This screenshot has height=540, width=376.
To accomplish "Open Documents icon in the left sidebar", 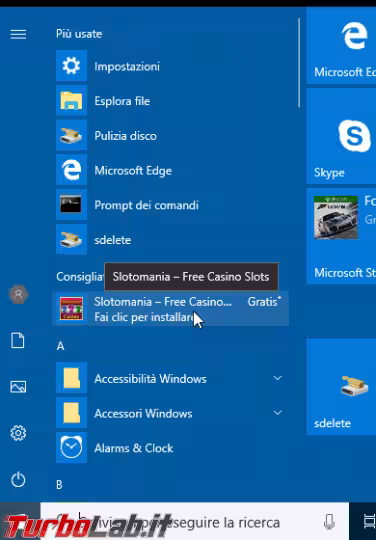I will tap(18, 341).
